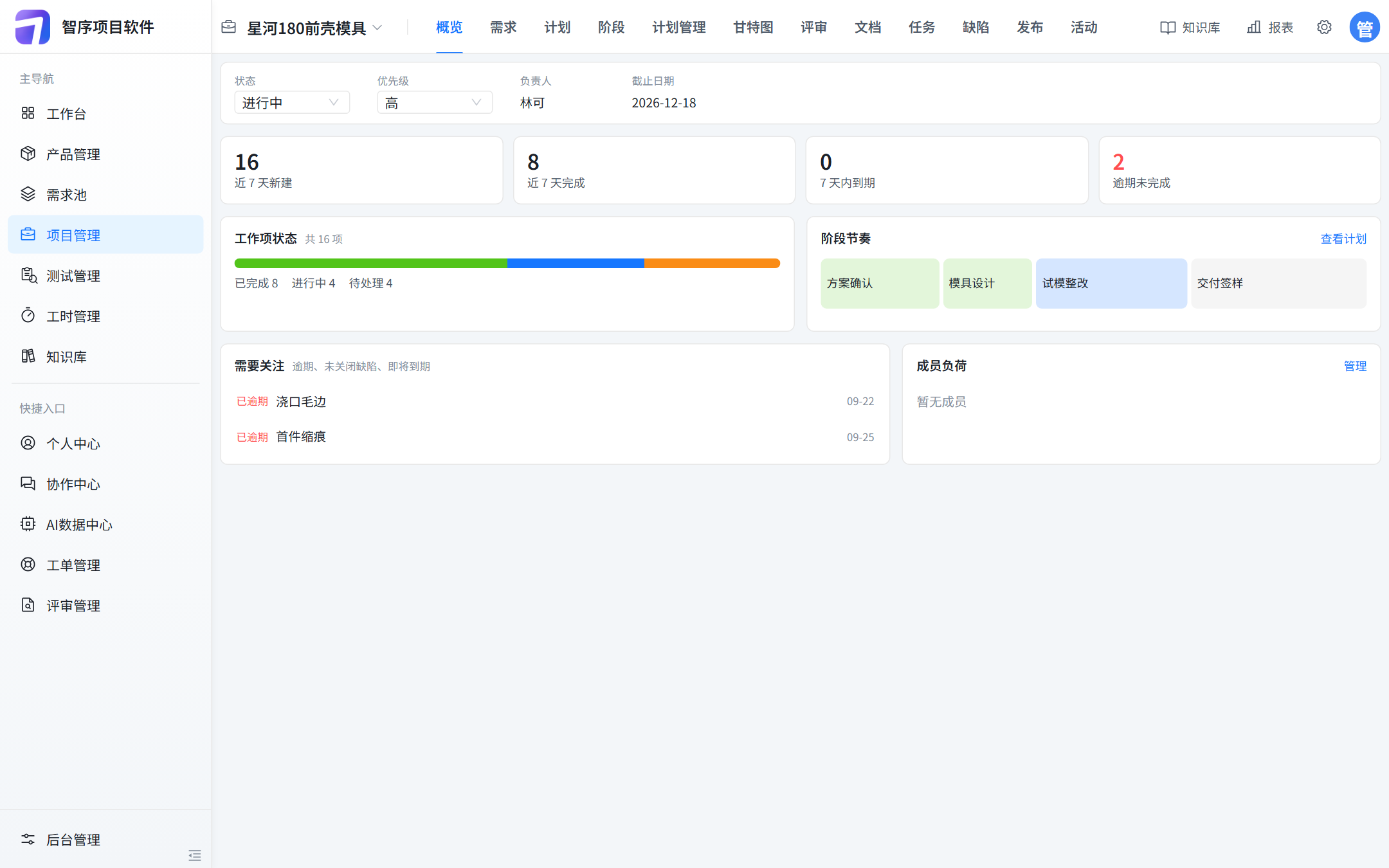Image resolution: width=1389 pixels, height=868 pixels.
Task: Open sidebar 知识库 books icon
Action: point(28,356)
